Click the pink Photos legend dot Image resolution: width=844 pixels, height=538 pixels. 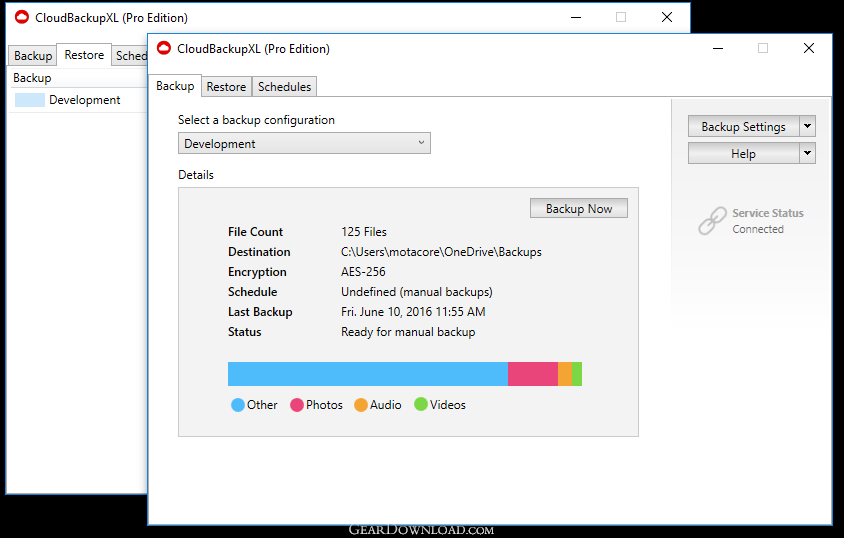(x=297, y=405)
